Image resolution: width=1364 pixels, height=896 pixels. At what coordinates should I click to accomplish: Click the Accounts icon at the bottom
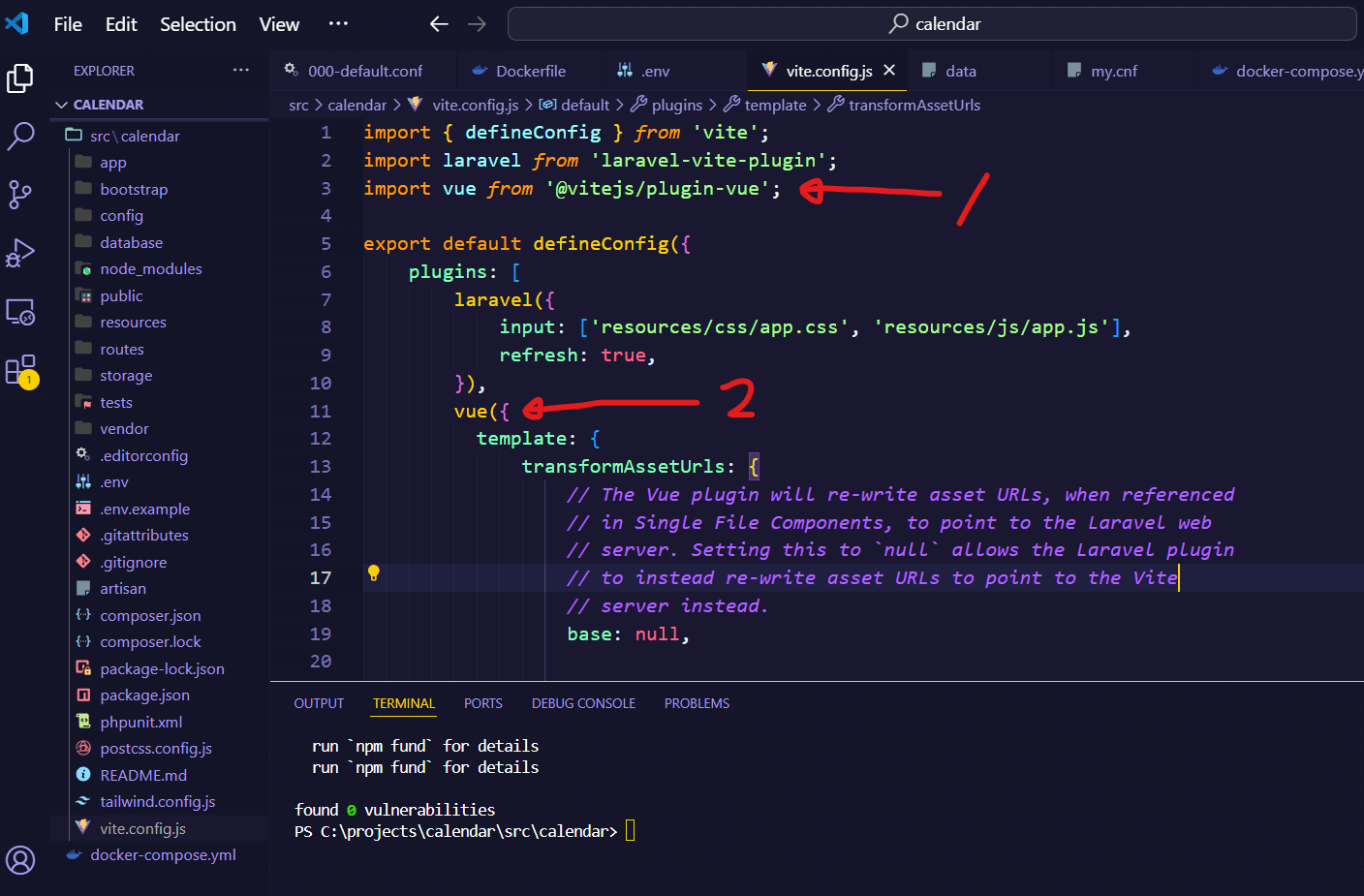pyautogui.click(x=19, y=860)
